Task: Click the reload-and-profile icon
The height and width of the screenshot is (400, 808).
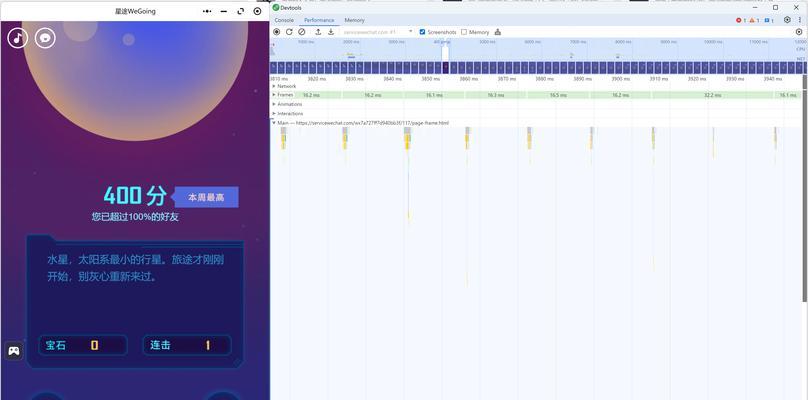Action: (x=289, y=32)
